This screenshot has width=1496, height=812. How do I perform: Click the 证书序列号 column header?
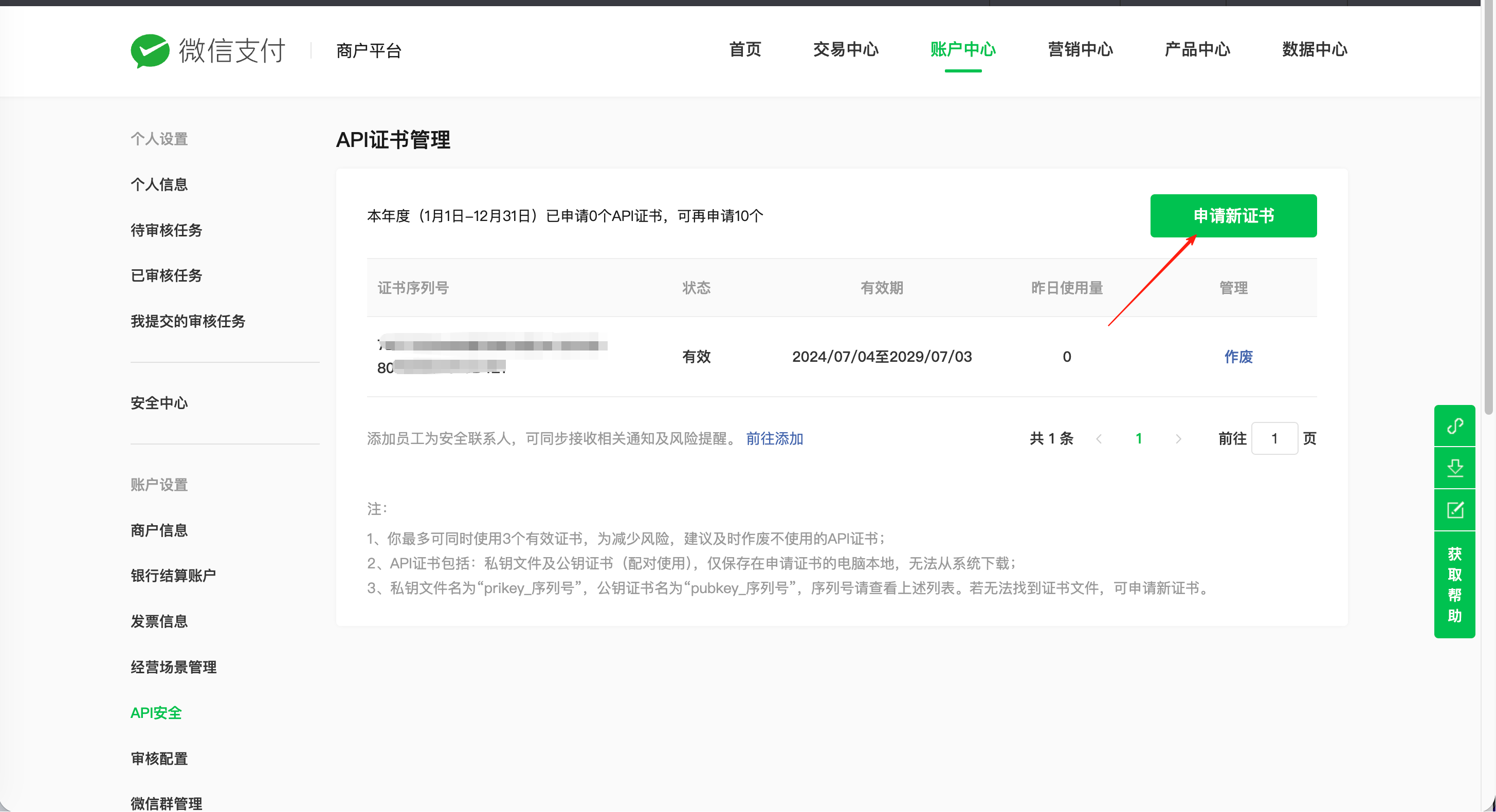point(413,288)
